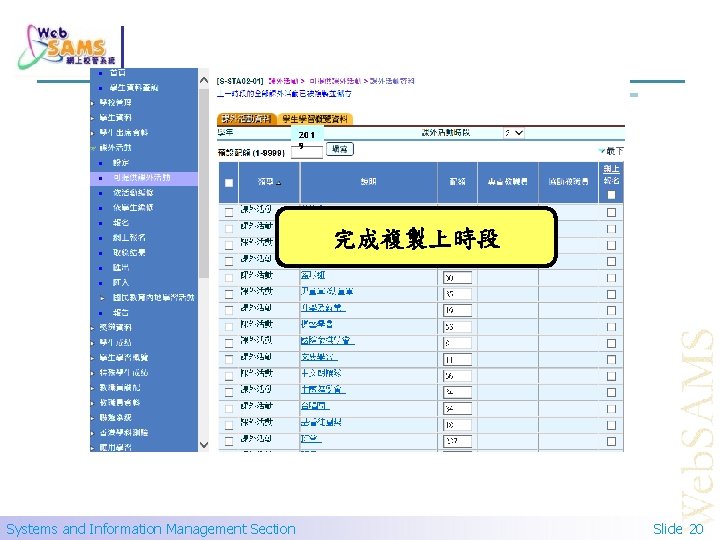The width and height of the screenshot is (720, 540).
Task: Click the quota field showing 55
Action: 457,327
